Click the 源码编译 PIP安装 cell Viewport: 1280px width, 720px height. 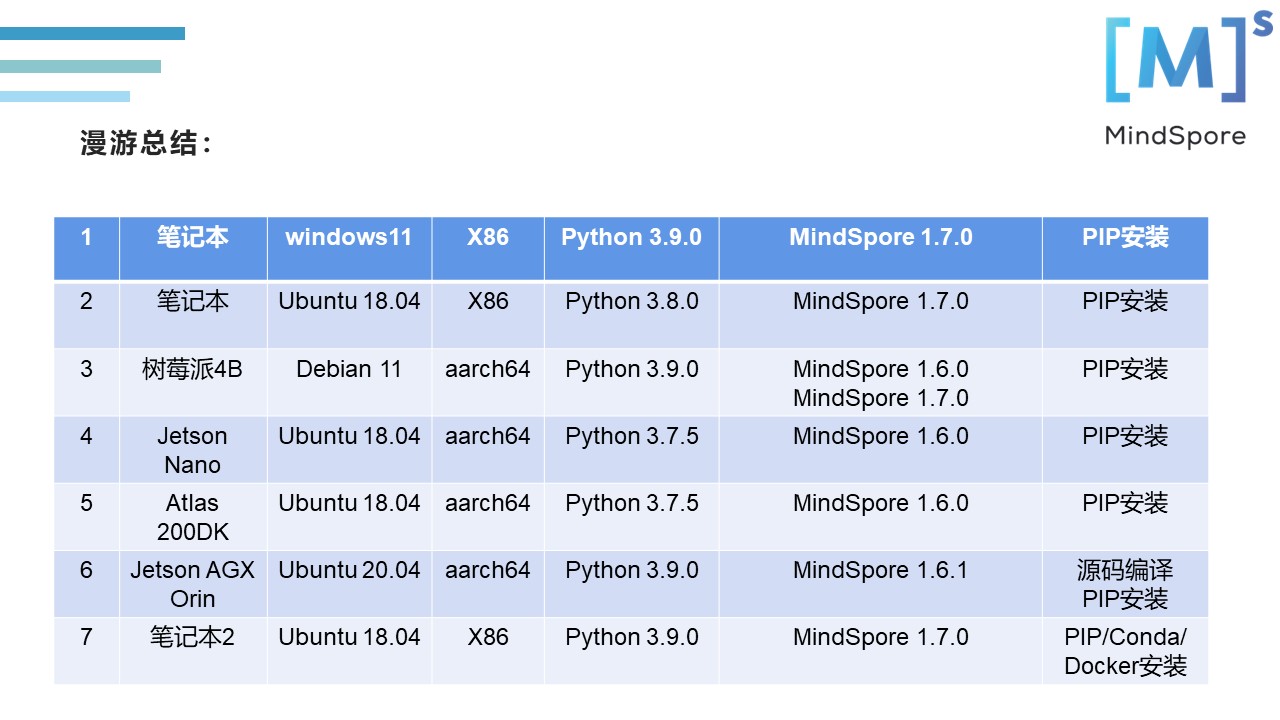tap(1125, 584)
